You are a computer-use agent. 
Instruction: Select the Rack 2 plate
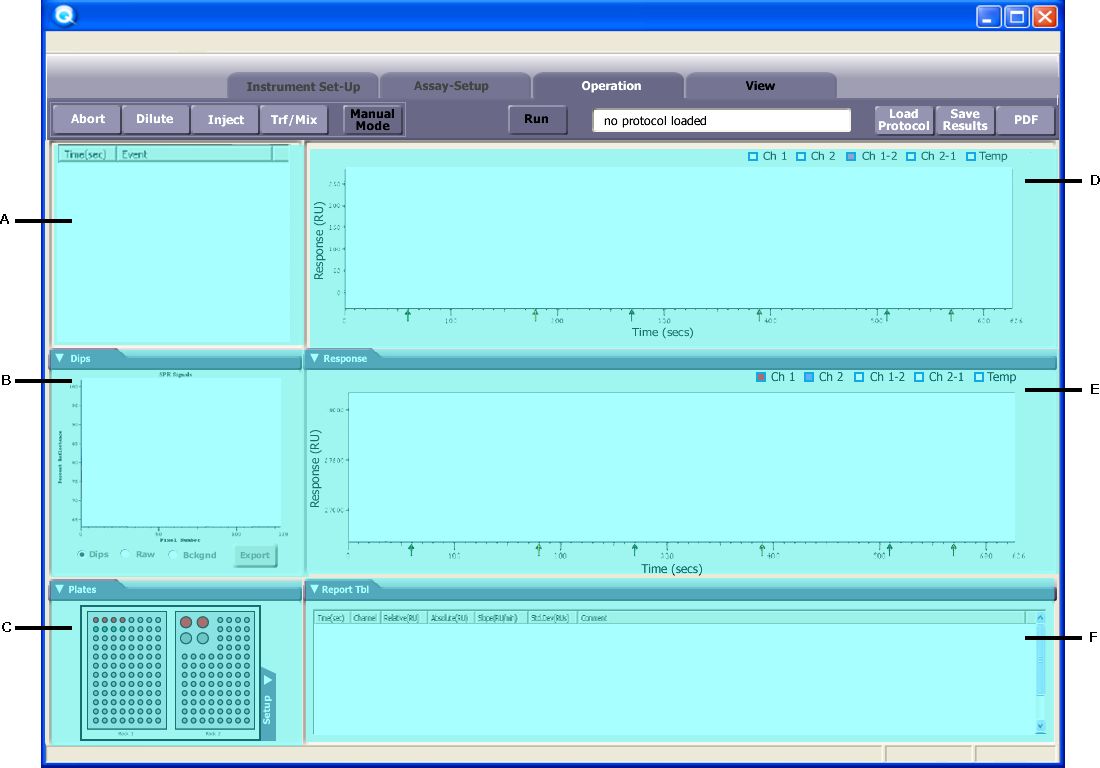pos(214,671)
